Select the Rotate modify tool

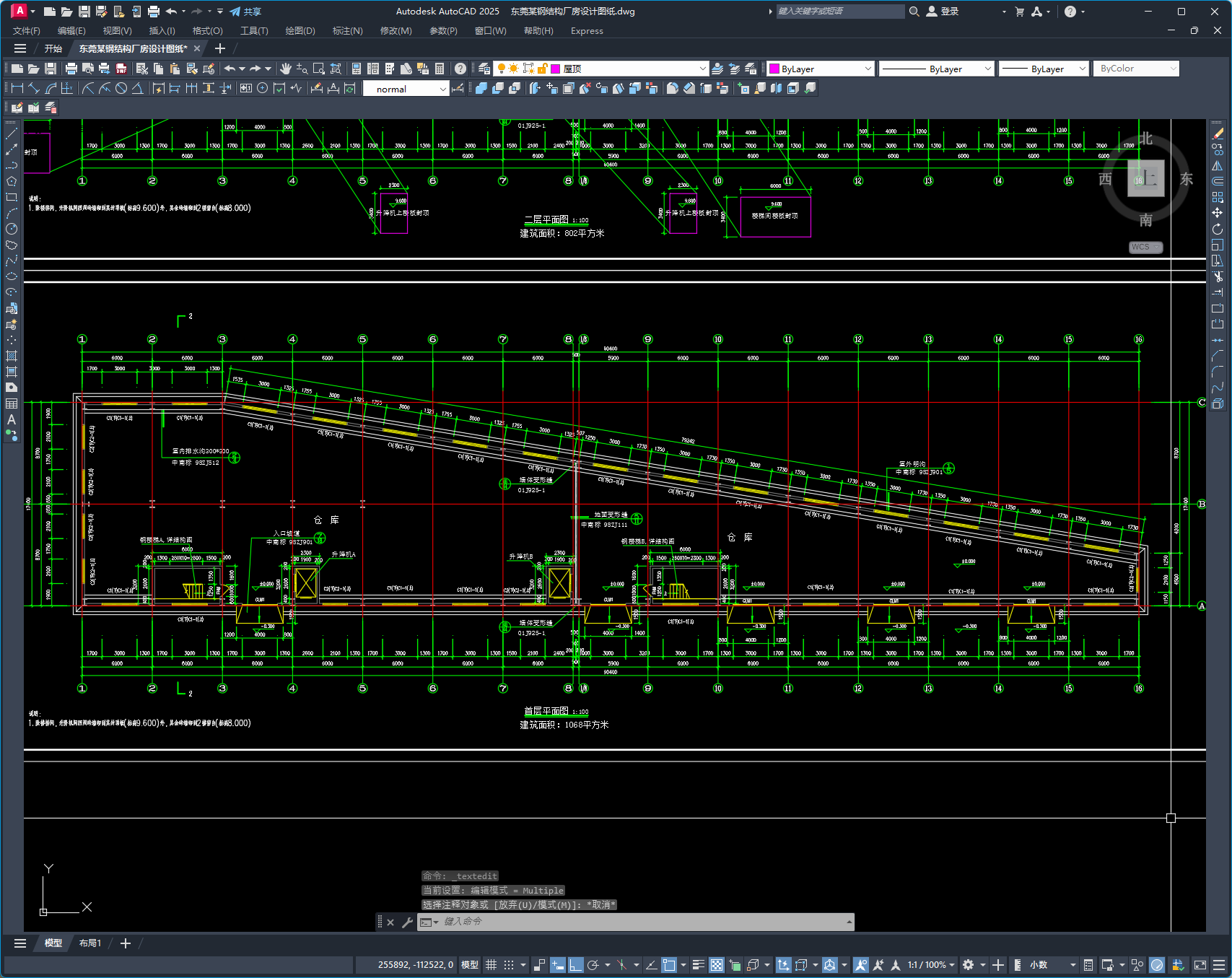(1218, 229)
